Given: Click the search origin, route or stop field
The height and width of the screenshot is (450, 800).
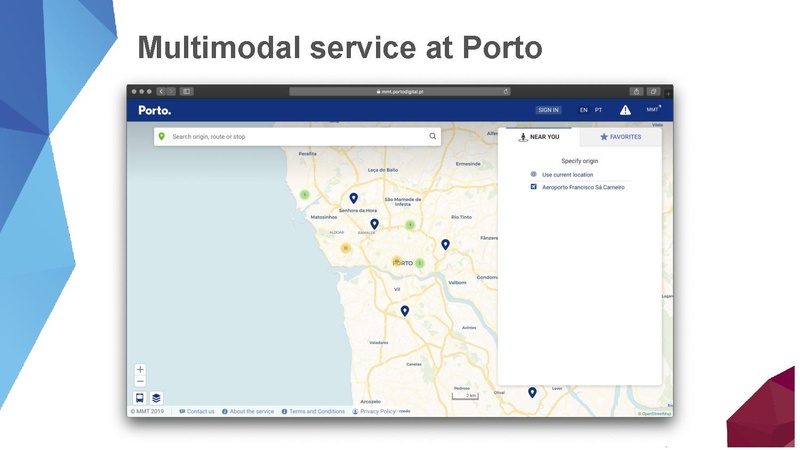Looking at the screenshot, I should 297,137.
